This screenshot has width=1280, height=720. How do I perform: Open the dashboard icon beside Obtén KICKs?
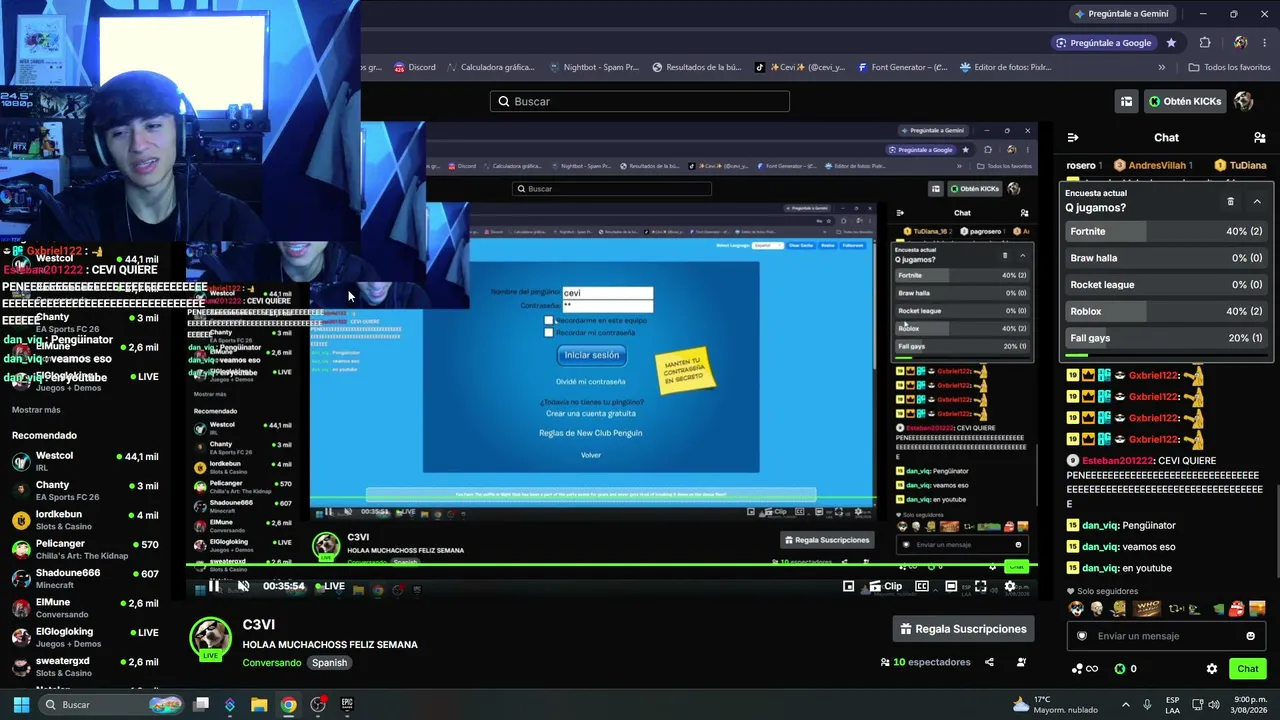tap(1126, 101)
